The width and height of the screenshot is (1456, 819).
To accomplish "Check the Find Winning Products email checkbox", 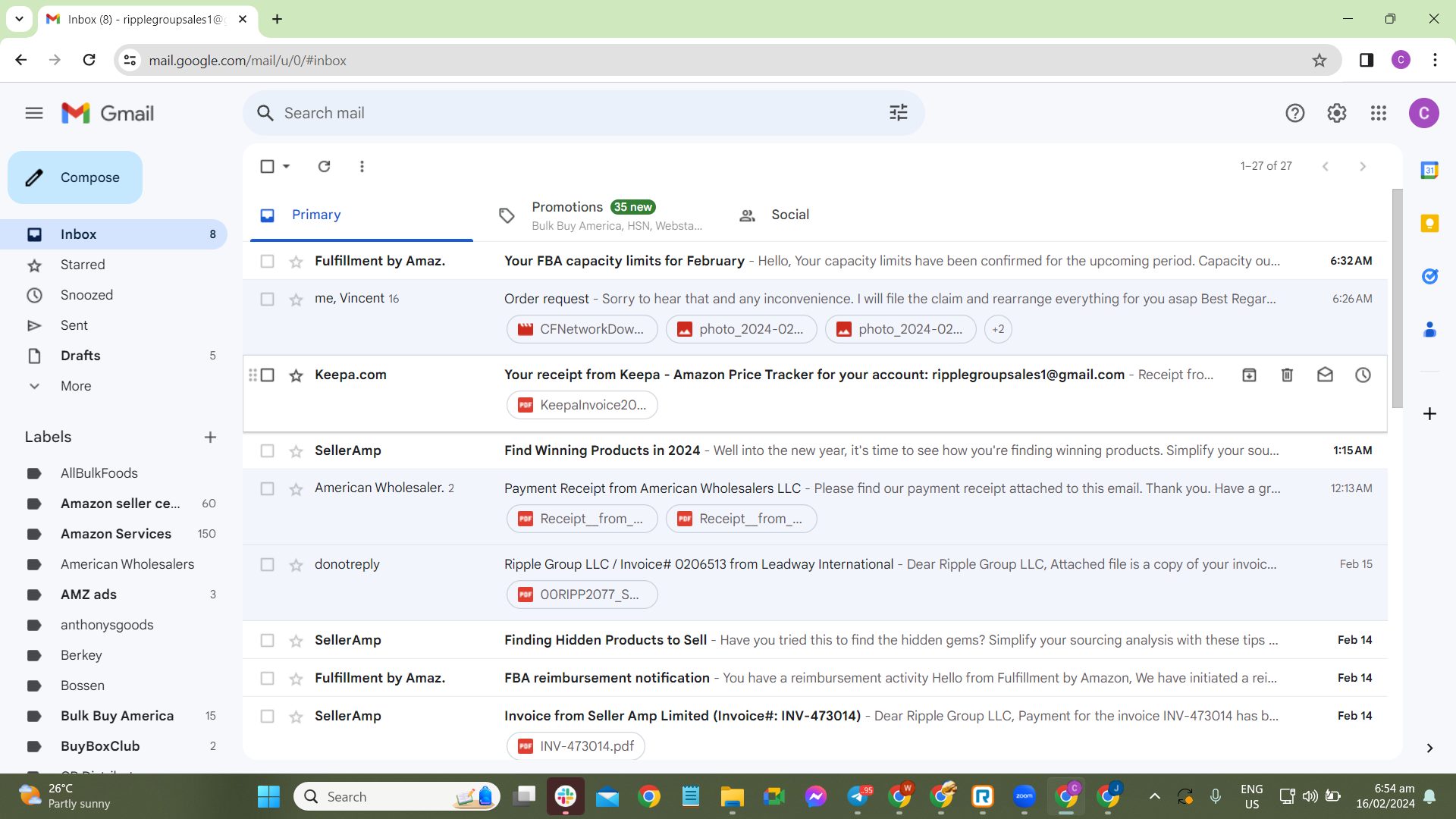I will (x=267, y=450).
